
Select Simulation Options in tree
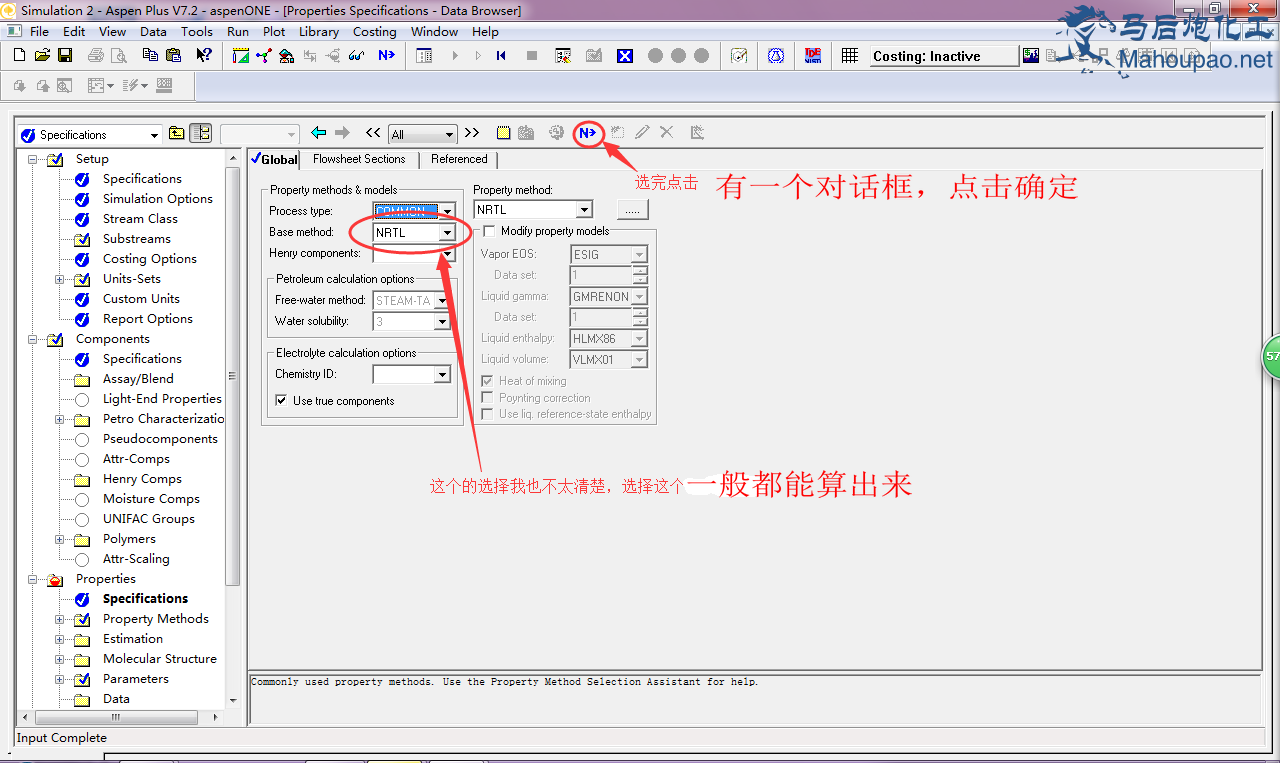click(158, 199)
